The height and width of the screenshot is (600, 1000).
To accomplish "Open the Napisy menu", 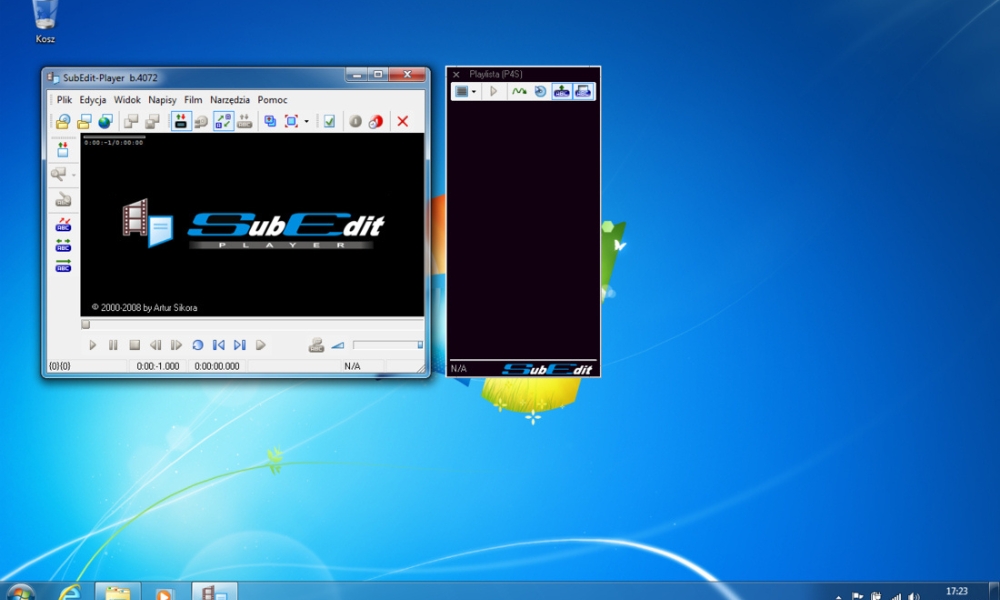I will (x=162, y=99).
